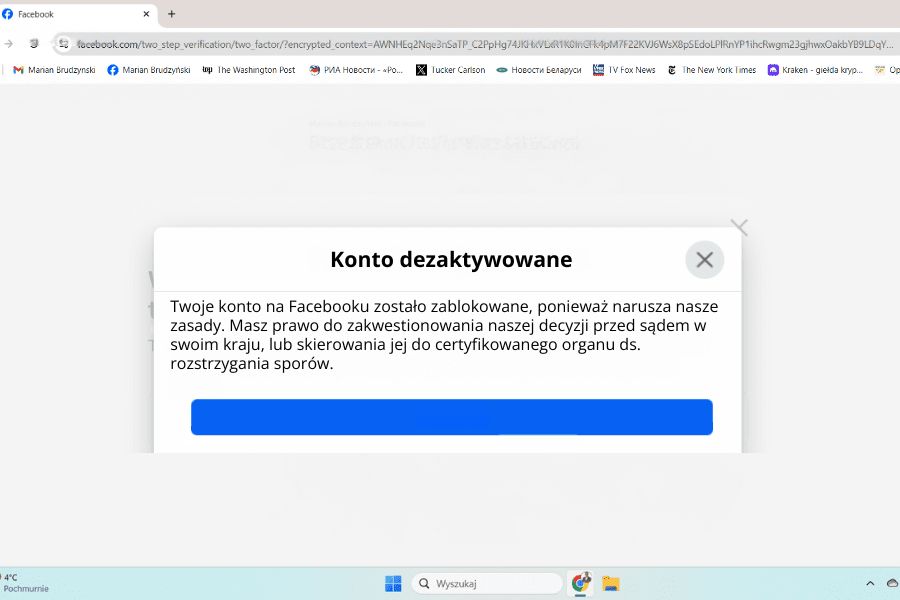
Task: Open a new browser tab
Action: [x=171, y=14]
